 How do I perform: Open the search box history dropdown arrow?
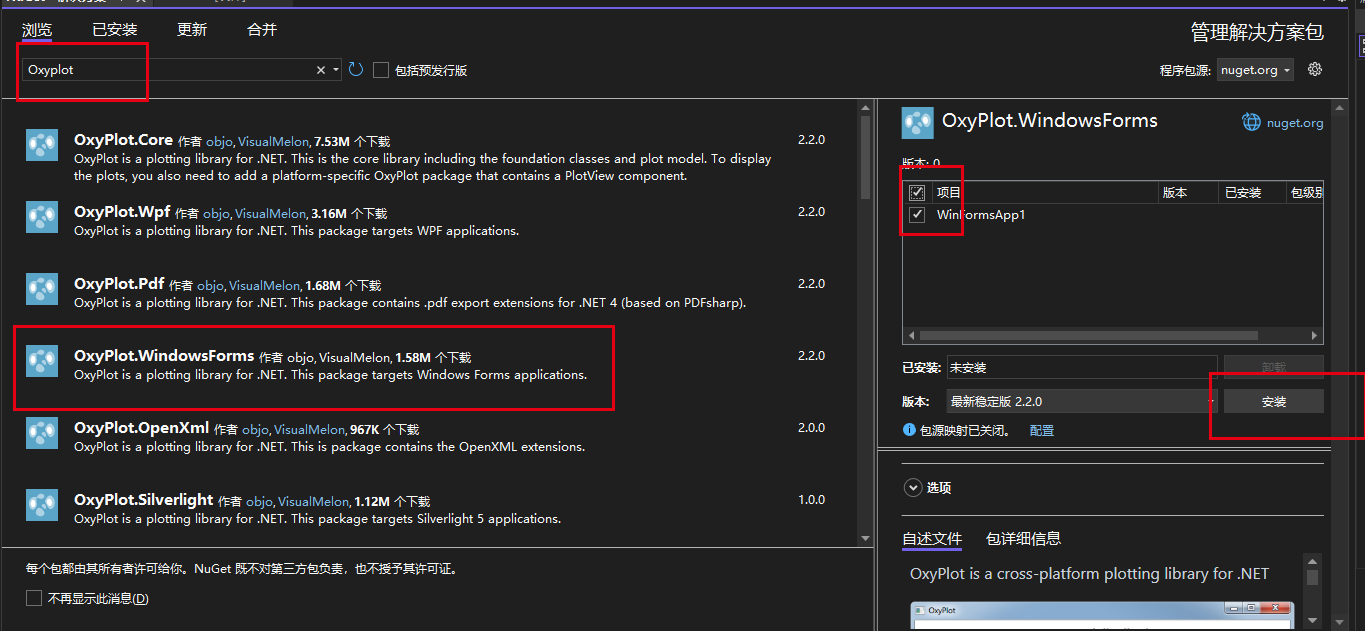336,70
